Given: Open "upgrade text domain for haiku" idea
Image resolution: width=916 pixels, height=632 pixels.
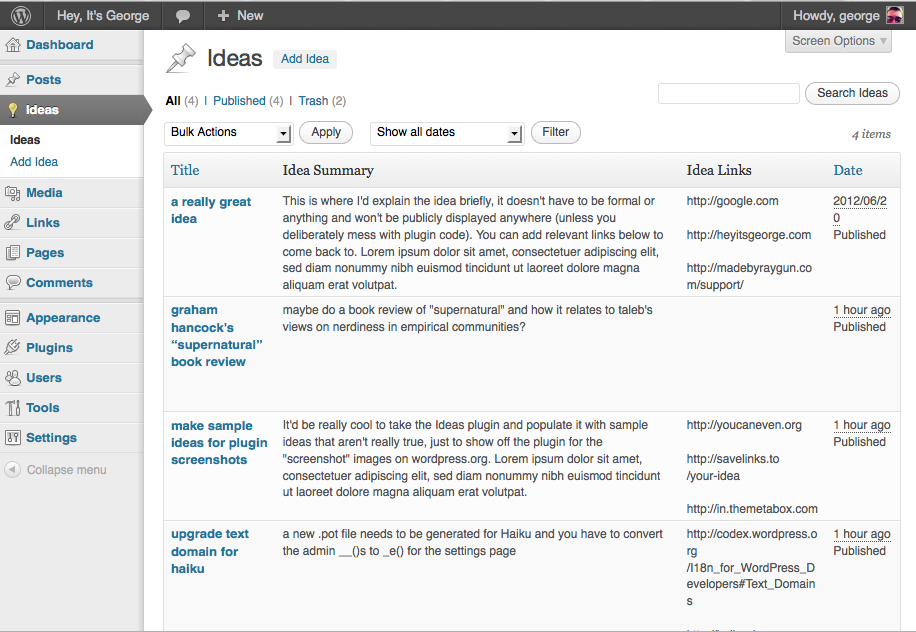Looking at the screenshot, I should pos(210,551).
